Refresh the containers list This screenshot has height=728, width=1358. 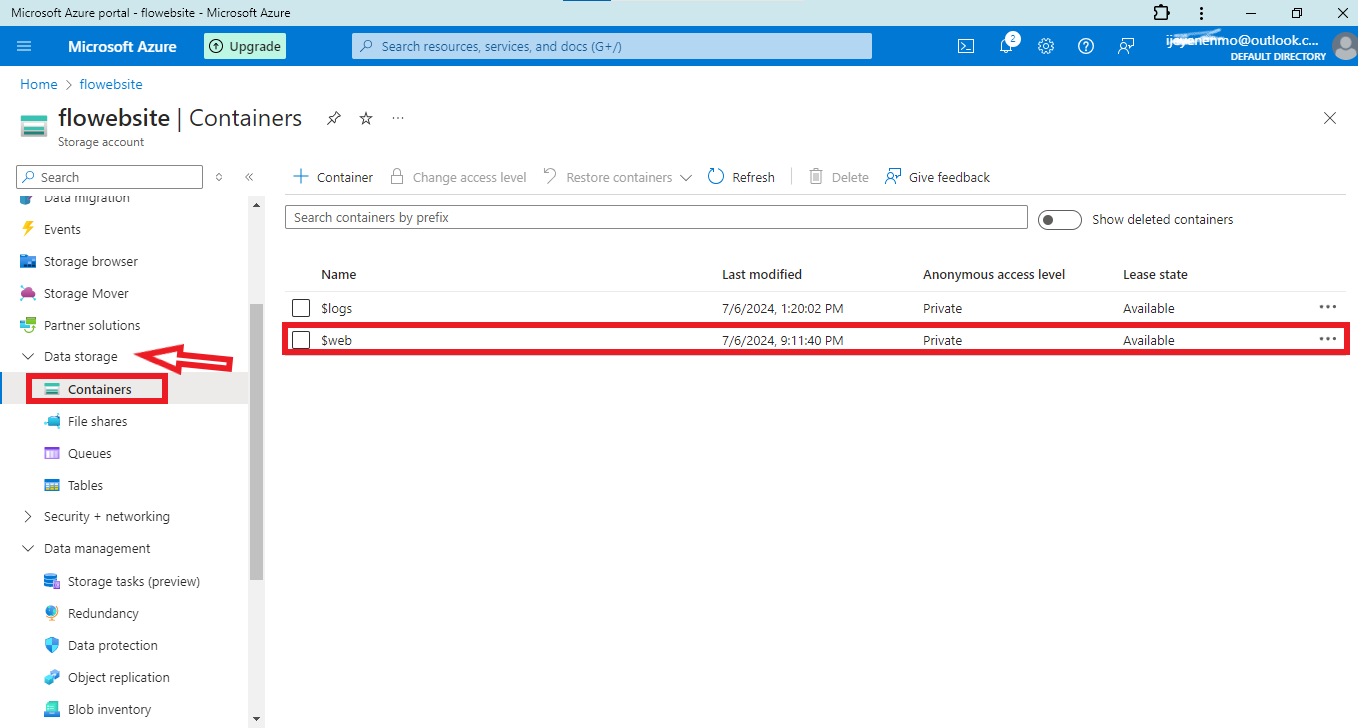[x=741, y=177]
